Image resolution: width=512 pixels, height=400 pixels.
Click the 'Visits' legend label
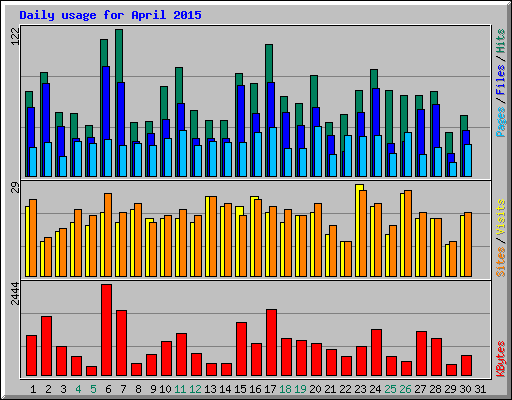(501, 218)
